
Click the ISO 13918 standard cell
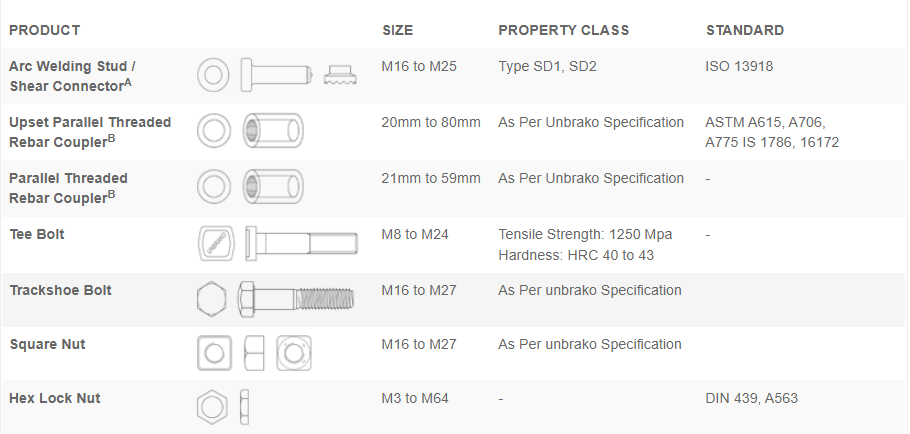click(x=739, y=66)
